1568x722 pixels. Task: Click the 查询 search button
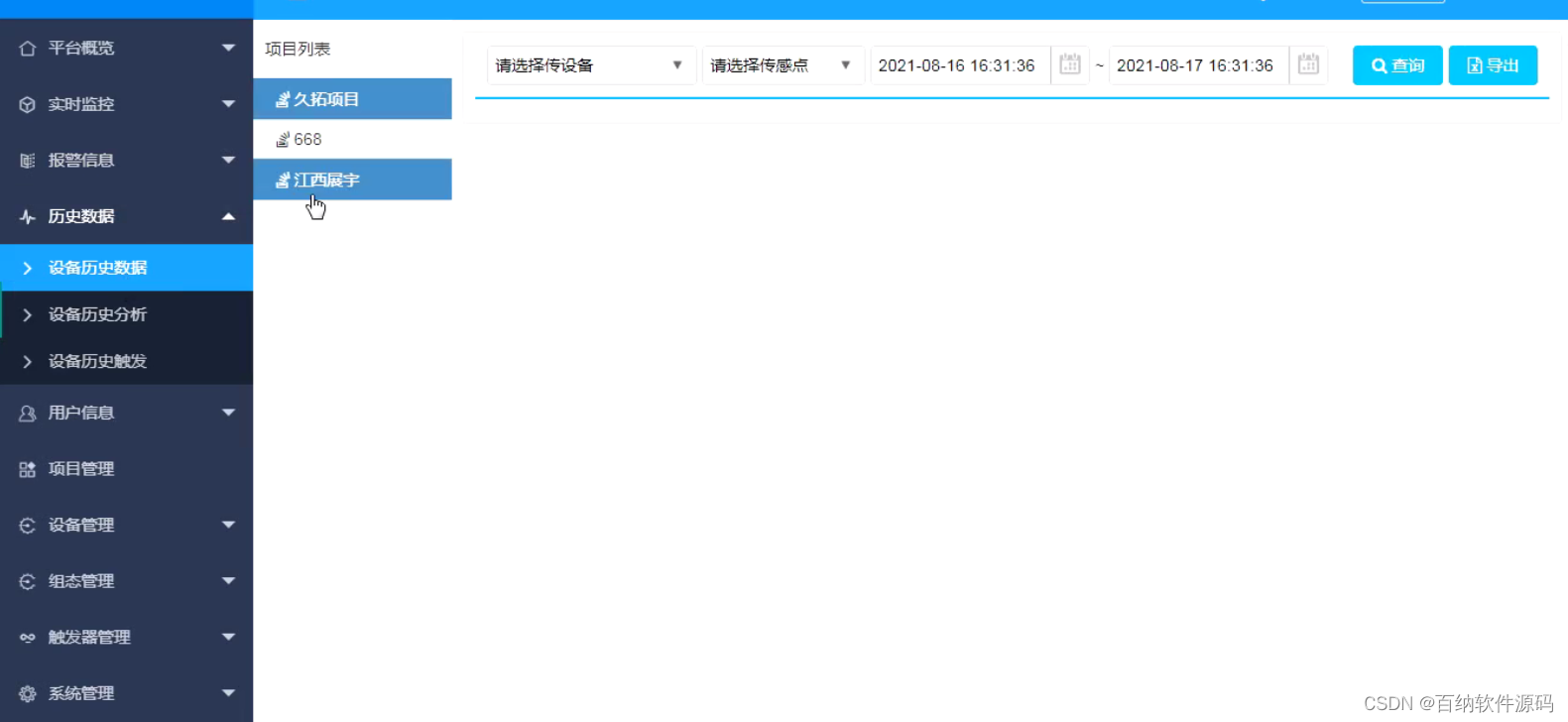click(x=1397, y=65)
